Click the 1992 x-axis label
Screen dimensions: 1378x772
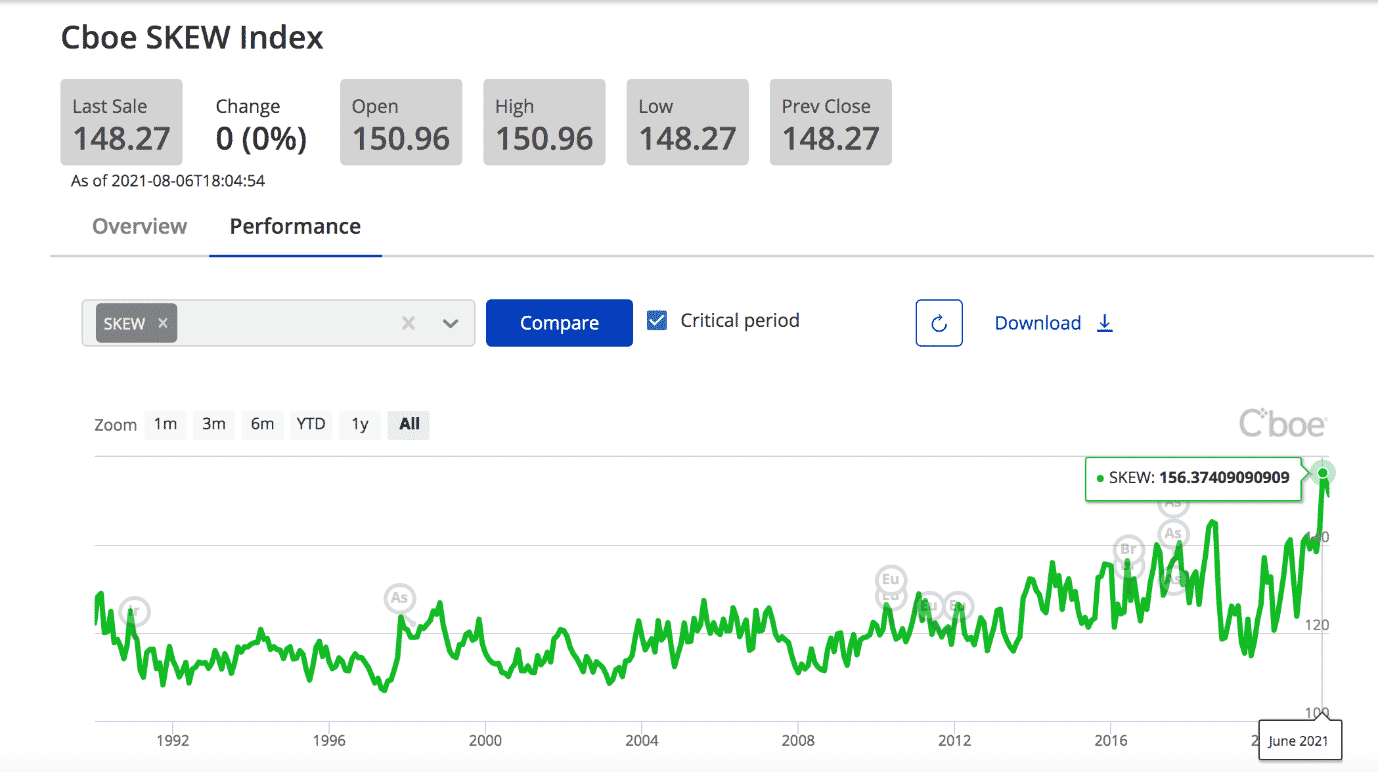(x=173, y=740)
